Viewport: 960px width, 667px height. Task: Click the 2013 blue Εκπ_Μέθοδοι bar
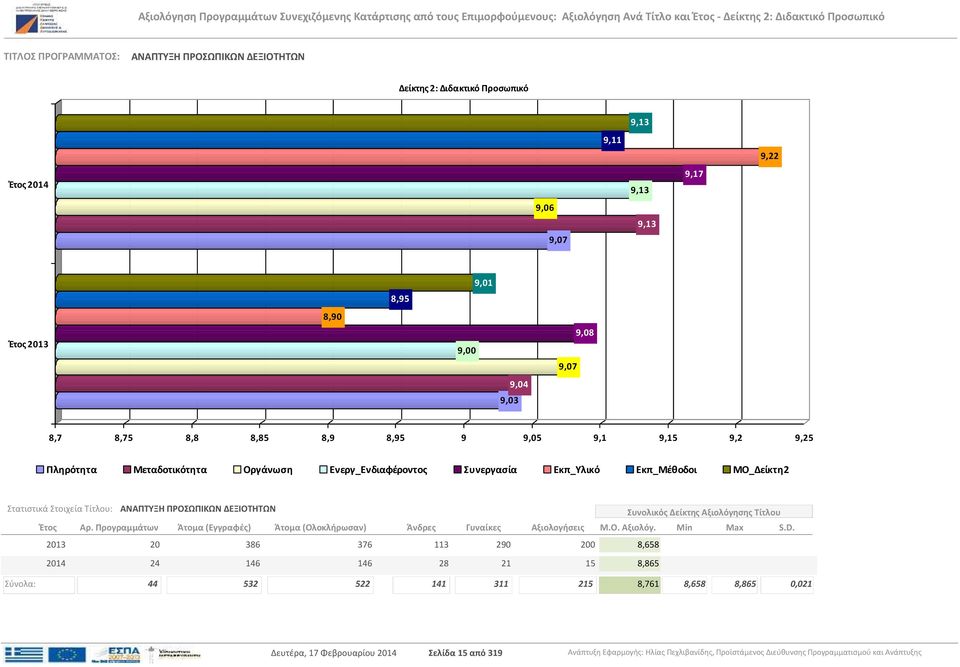[x=223, y=300]
